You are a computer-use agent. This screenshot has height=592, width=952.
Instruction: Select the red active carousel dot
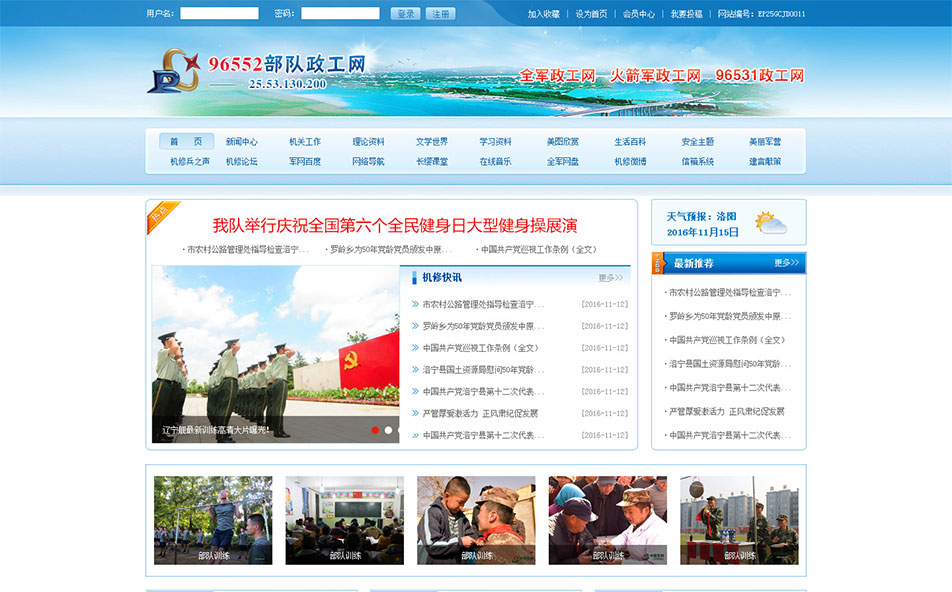(x=375, y=430)
